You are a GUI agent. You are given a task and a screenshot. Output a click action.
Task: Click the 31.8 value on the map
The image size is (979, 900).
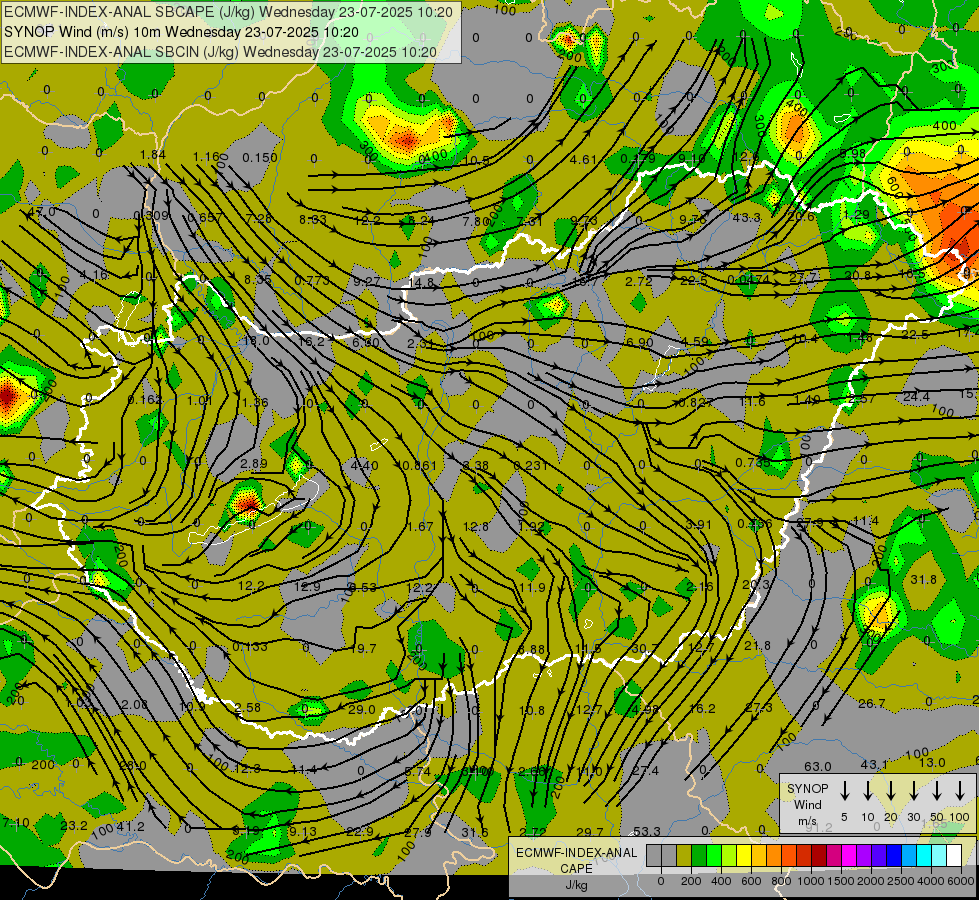[x=923, y=580]
